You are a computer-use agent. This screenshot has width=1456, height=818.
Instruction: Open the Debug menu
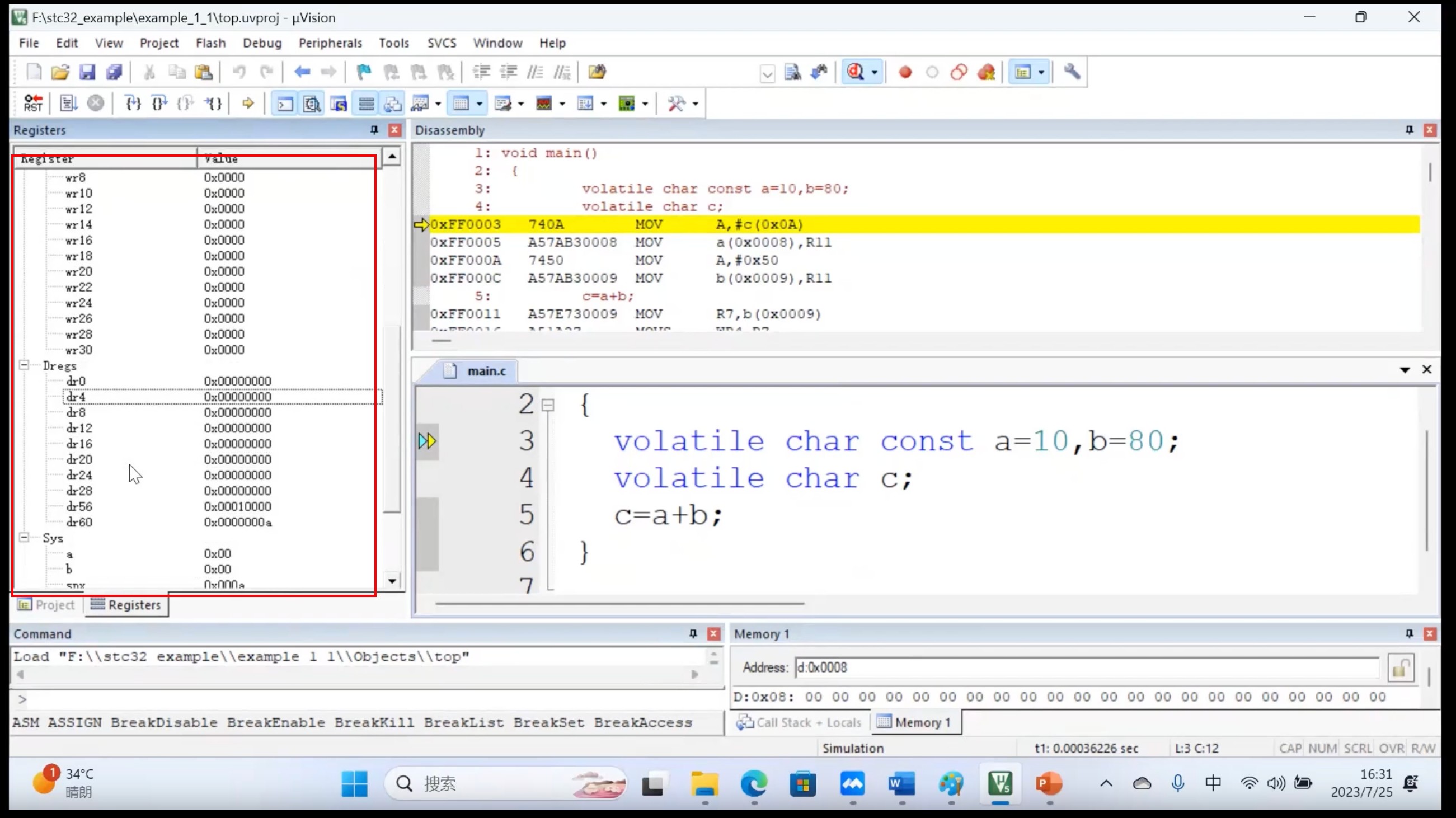262,43
